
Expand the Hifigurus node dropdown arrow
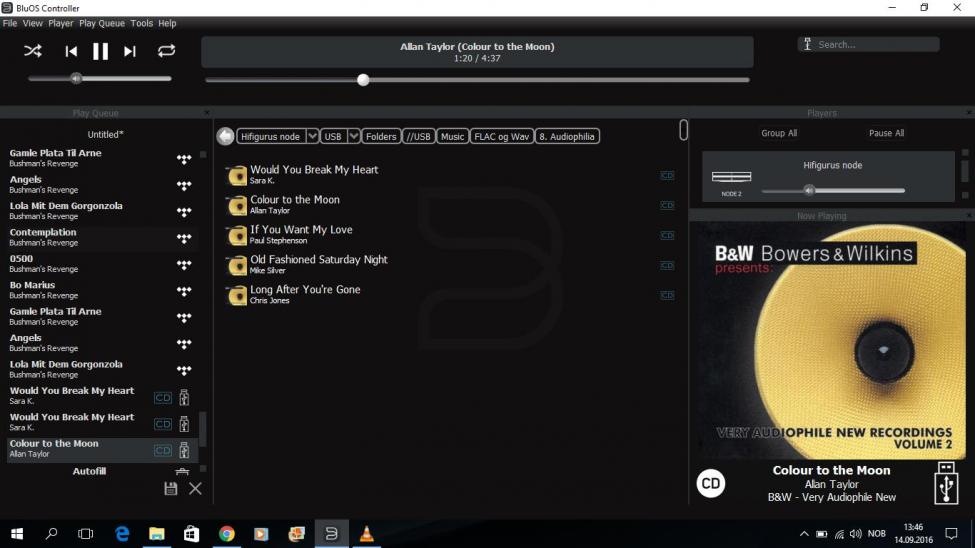[312, 136]
